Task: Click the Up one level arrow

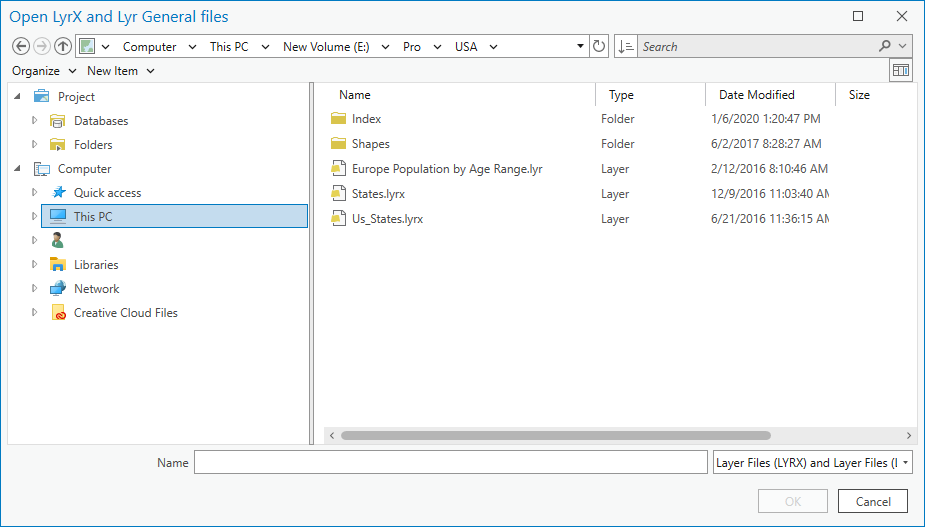Action: click(63, 47)
